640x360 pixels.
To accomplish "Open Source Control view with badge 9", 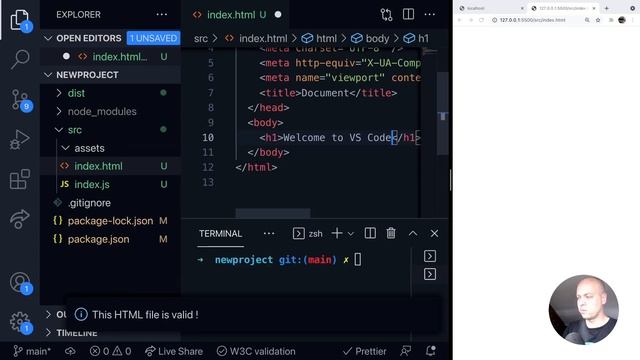I will [x=20, y=99].
